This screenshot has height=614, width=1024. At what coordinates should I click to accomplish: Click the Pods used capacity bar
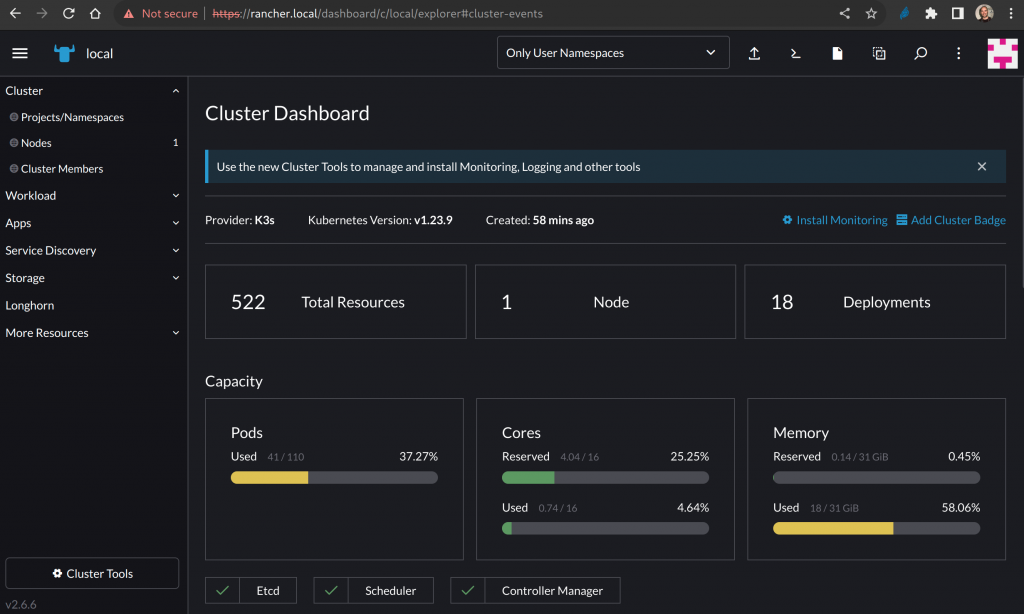(x=334, y=478)
